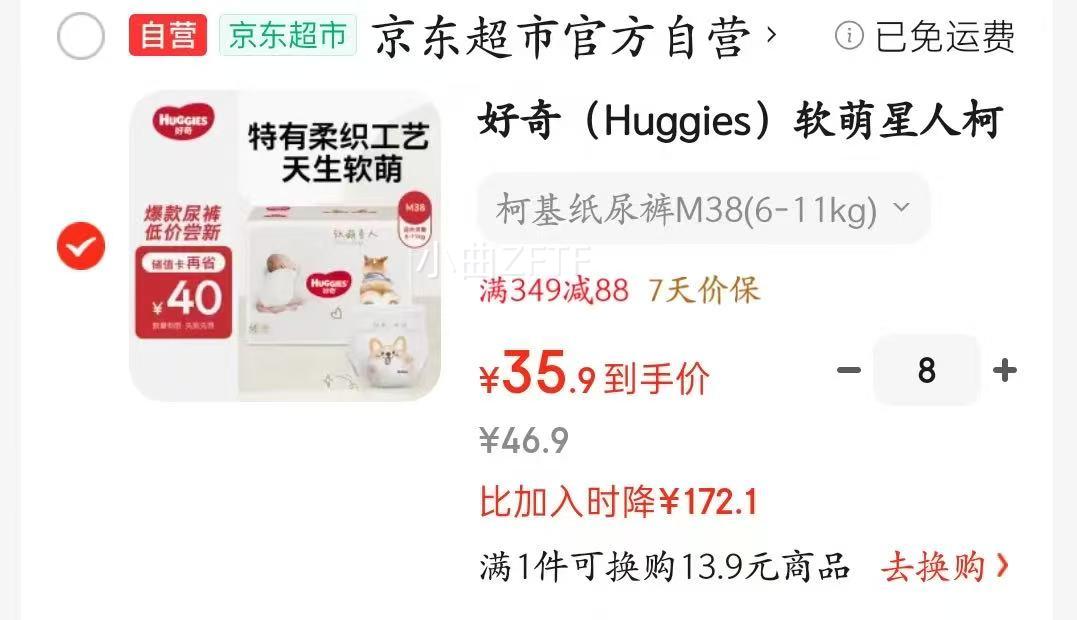The height and width of the screenshot is (620, 1077).
Task: Open the 柯基纸尿裤M38(6-11kg) spec dropdown
Action: click(x=704, y=208)
